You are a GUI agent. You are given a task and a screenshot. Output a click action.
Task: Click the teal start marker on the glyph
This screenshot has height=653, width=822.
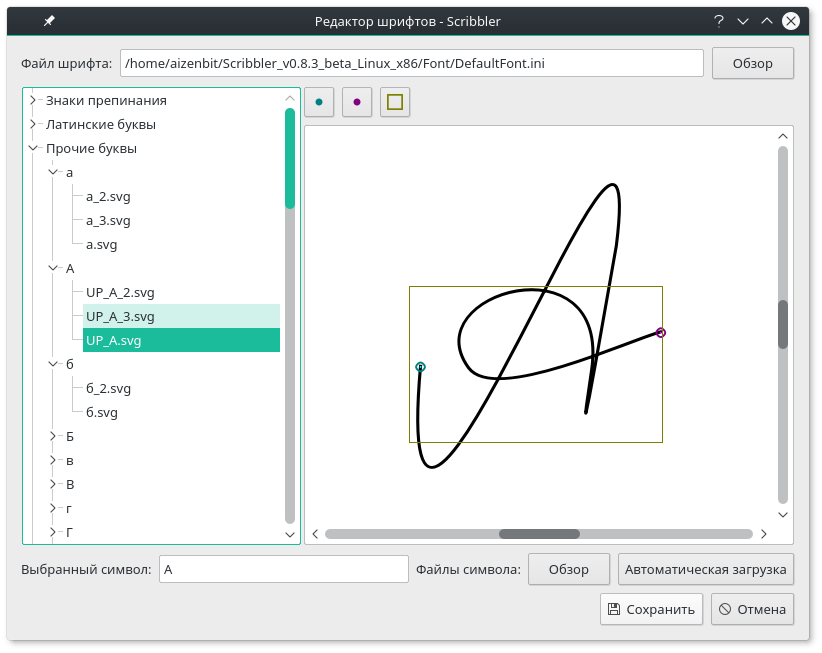pyautogui.click(x=420, y=367)
